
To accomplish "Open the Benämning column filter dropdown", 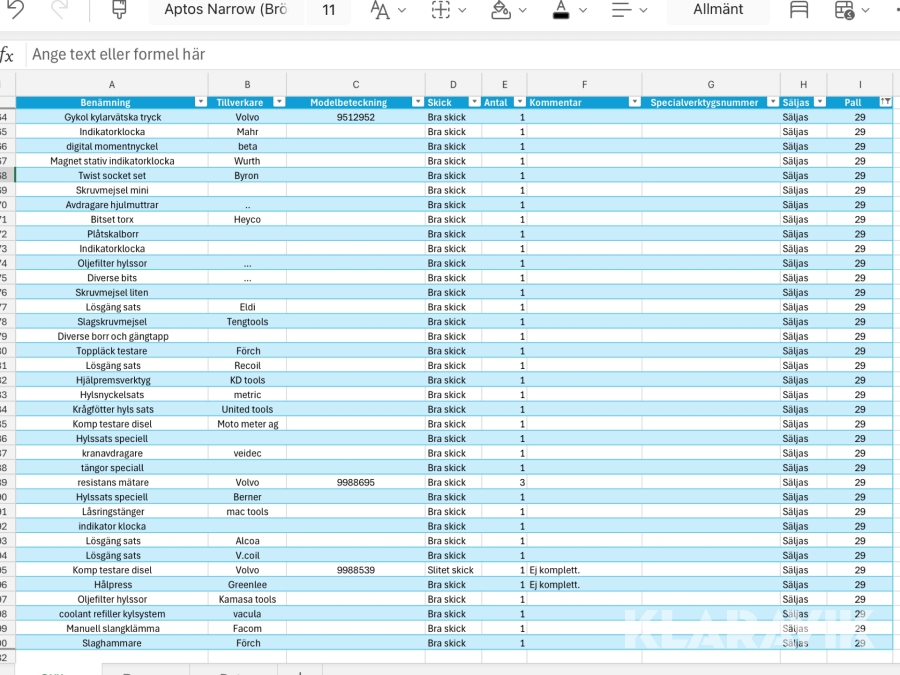I will click(201, 103).
